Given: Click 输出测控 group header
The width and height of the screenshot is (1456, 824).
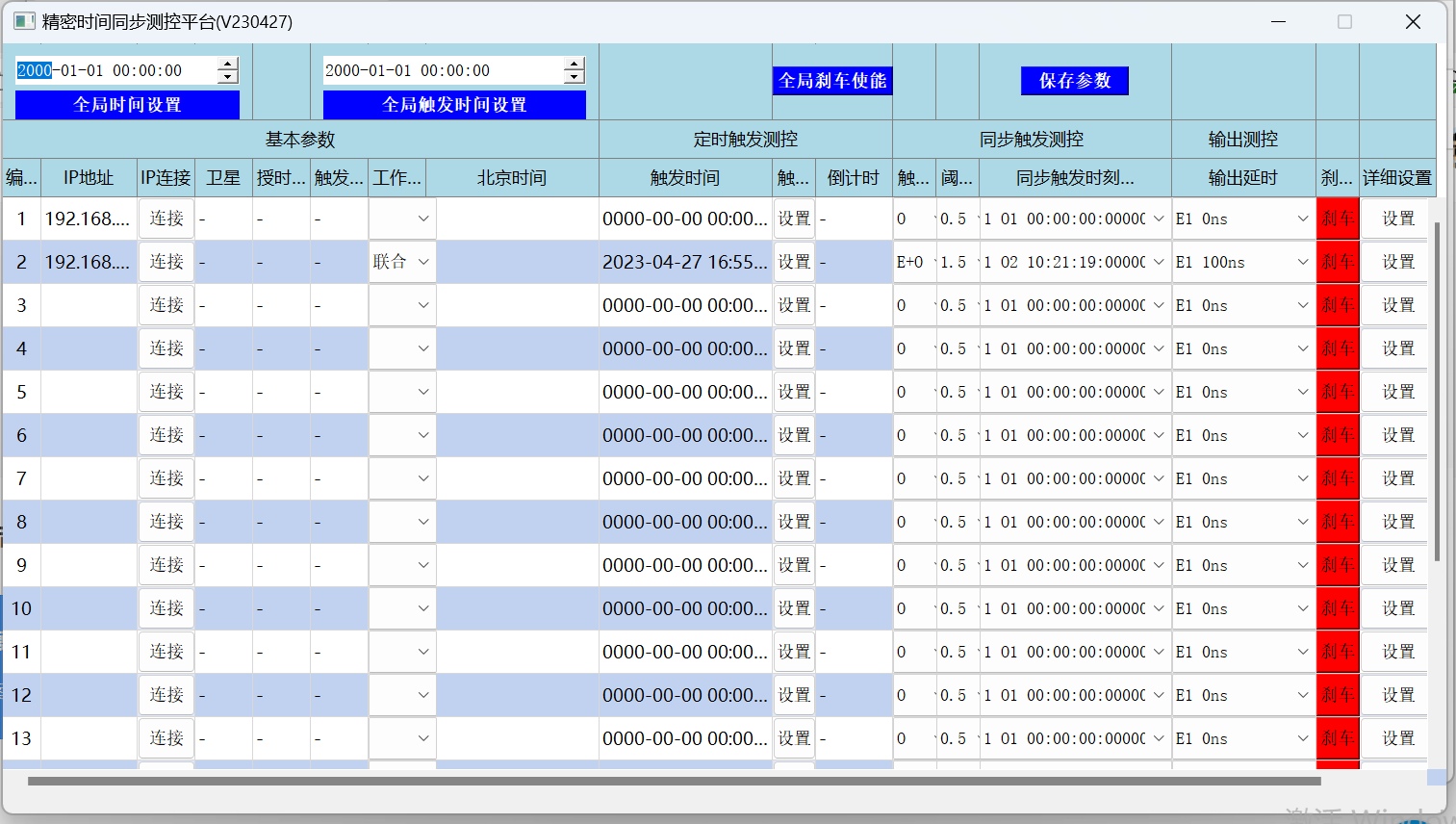Looking at the screenshot, I should click(x=1243, y=140).
